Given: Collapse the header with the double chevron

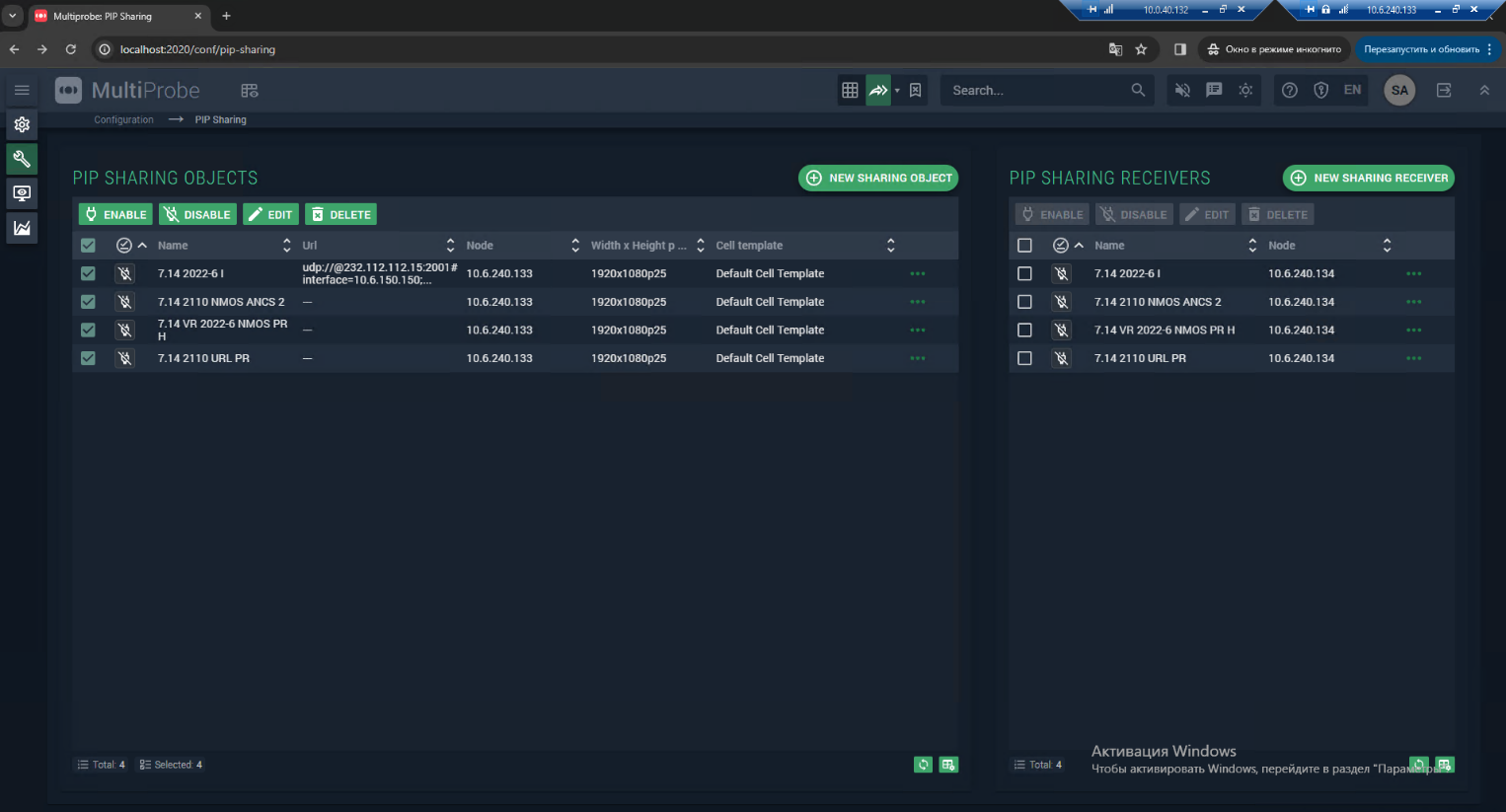Looking at the screenshot, I should [1484, 90].
